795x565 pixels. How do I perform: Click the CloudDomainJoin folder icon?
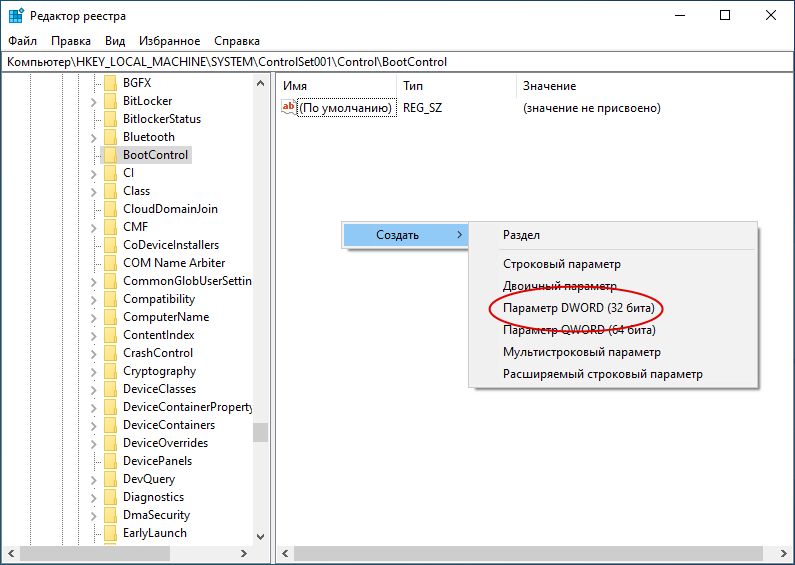point(110,209)
